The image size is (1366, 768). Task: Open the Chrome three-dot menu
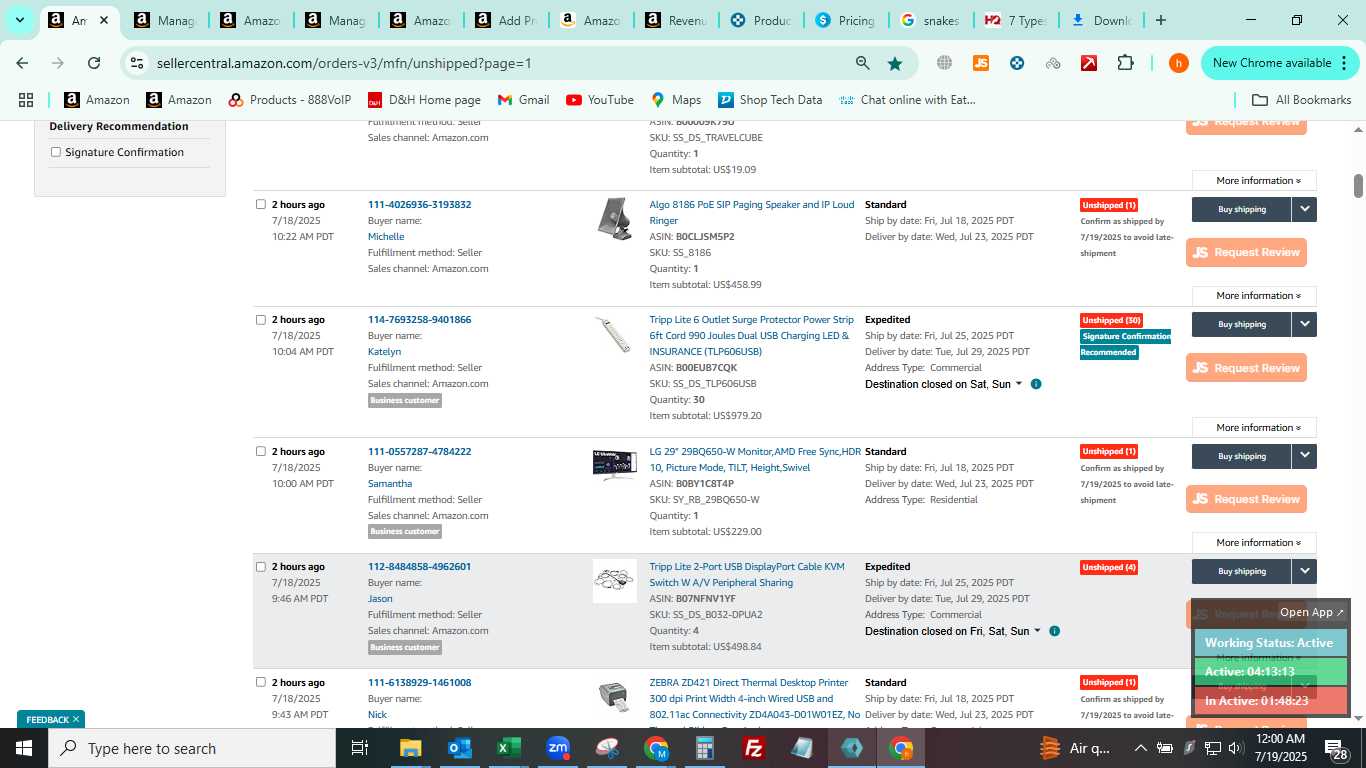pos(1345,63)
